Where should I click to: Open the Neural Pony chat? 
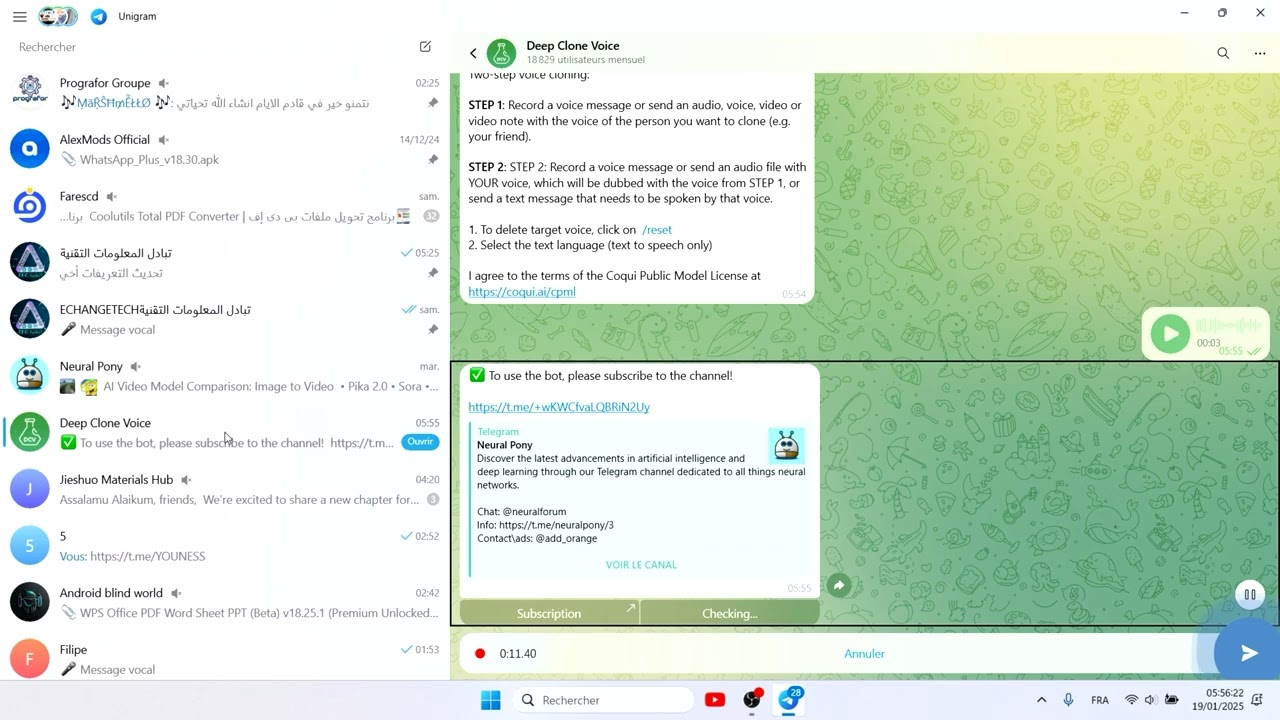(225, 376)
